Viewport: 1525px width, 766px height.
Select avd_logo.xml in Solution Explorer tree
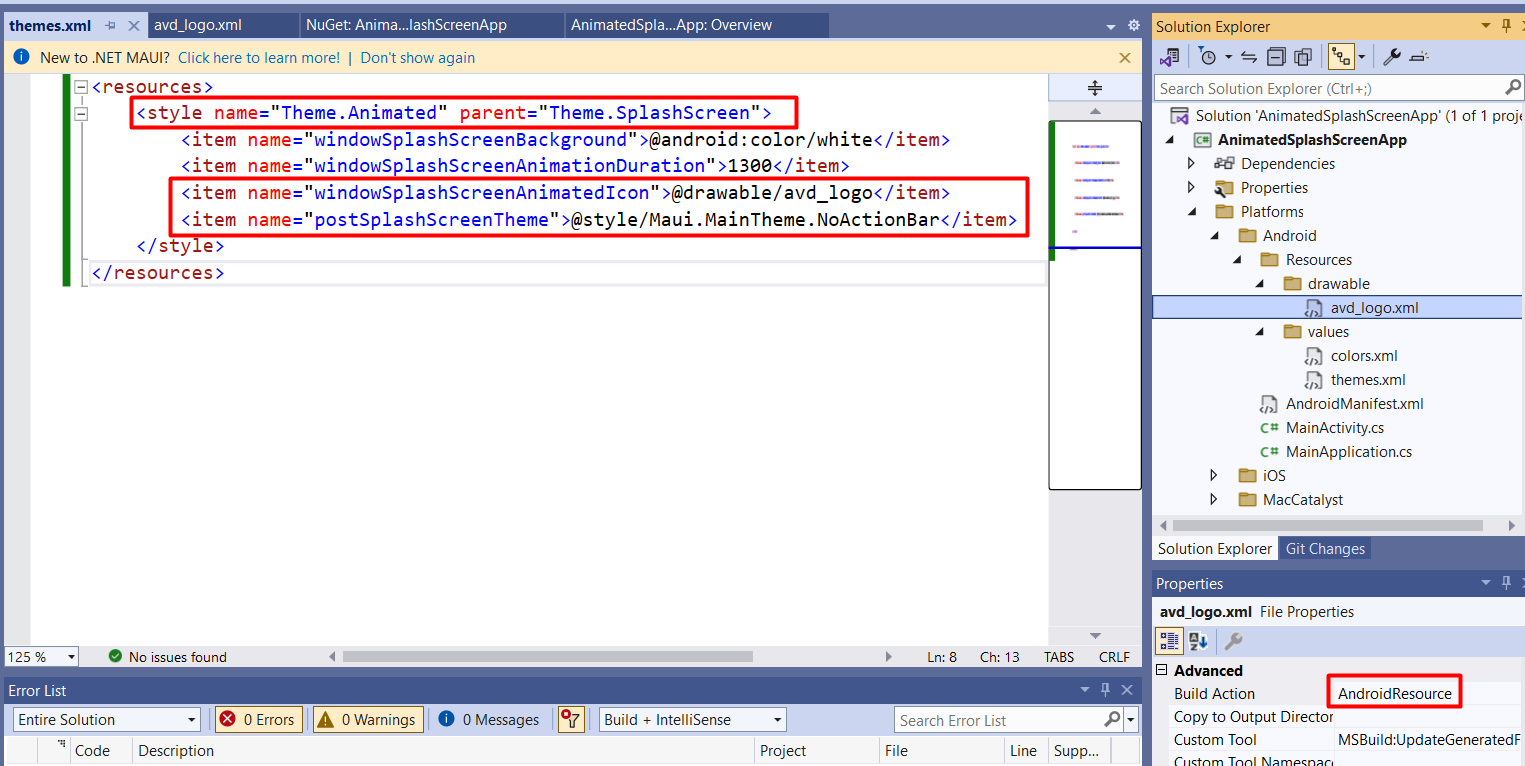coord(1374,308)
